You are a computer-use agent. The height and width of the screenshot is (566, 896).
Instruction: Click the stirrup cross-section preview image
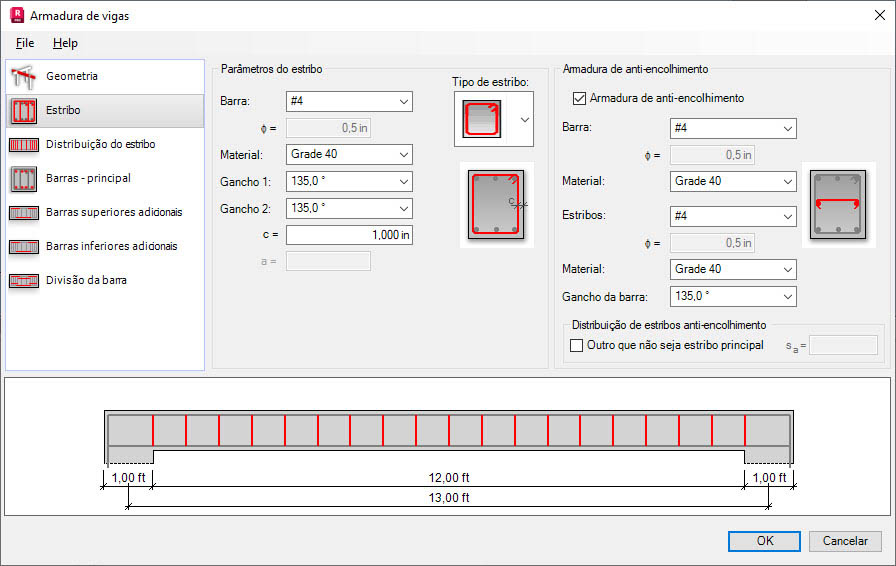point(497,205)
